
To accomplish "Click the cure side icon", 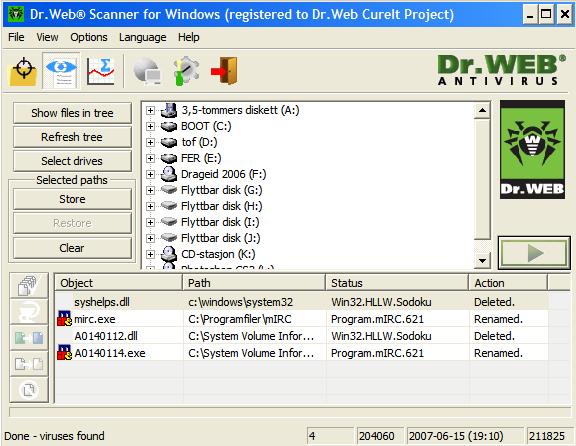I will [29, 311].
